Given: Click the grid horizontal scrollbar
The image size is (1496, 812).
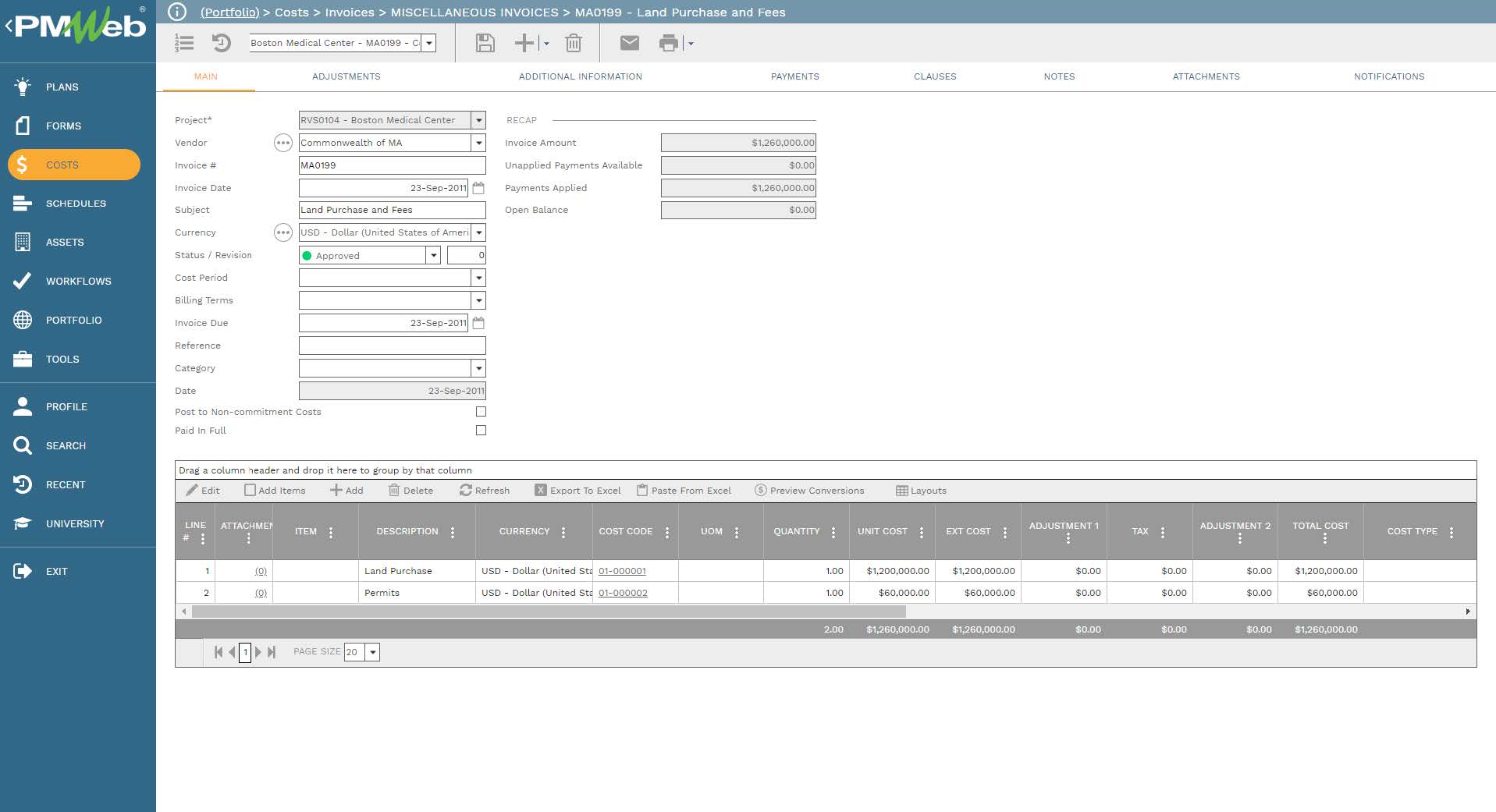Looking at the screenshot, I should click(x=549, y=612).
